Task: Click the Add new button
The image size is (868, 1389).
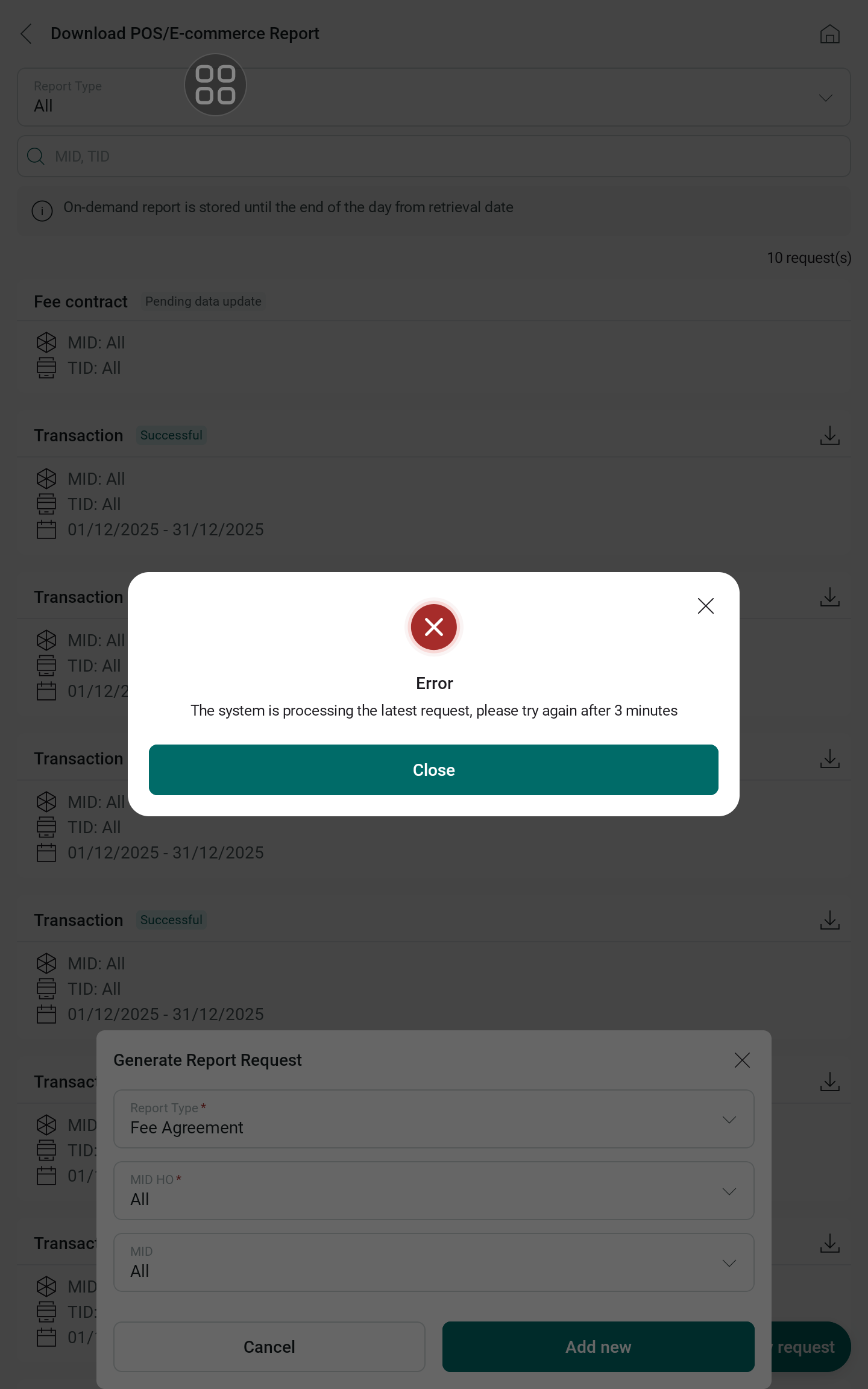Action: [599, 1347]
